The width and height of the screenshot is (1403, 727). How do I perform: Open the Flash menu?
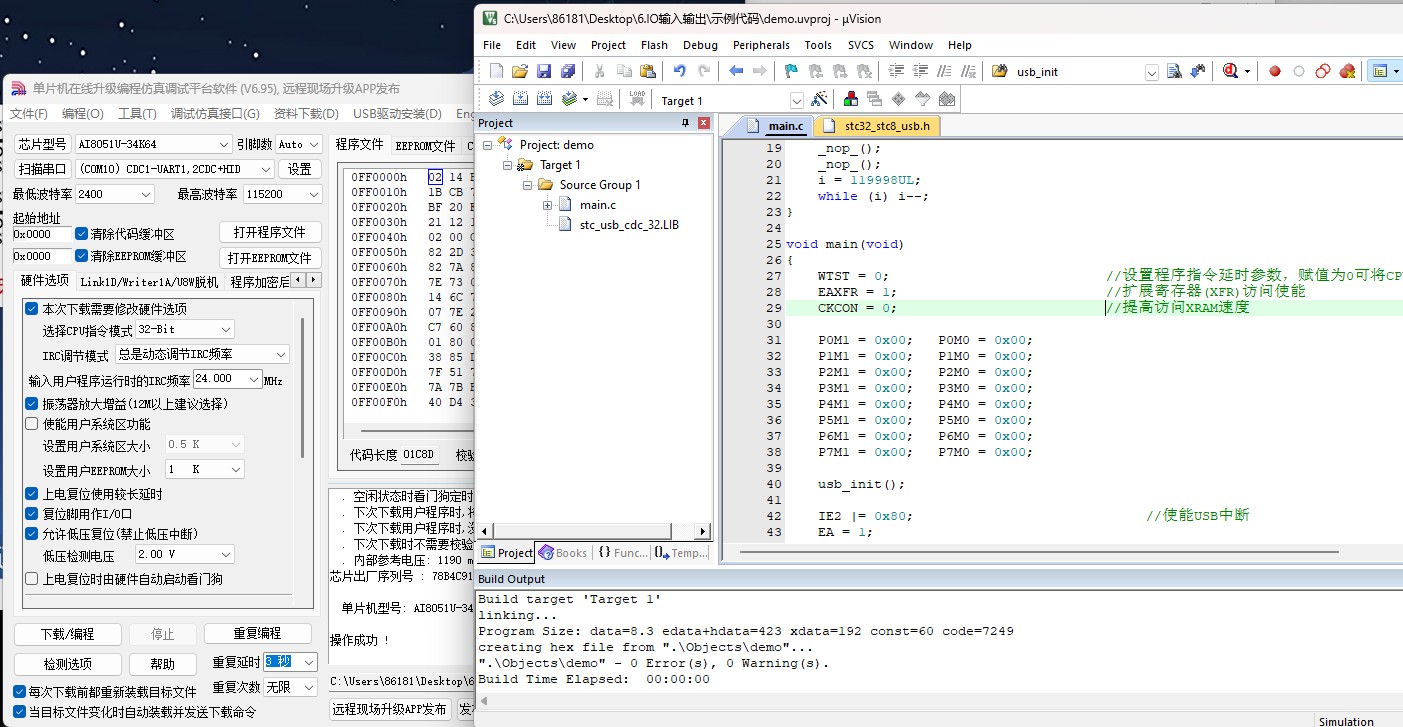(654, 45)
